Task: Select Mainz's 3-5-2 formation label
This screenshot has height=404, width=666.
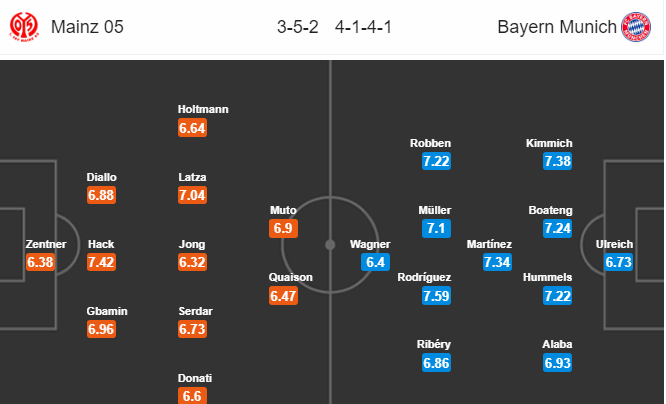Action: coord(298,27)
